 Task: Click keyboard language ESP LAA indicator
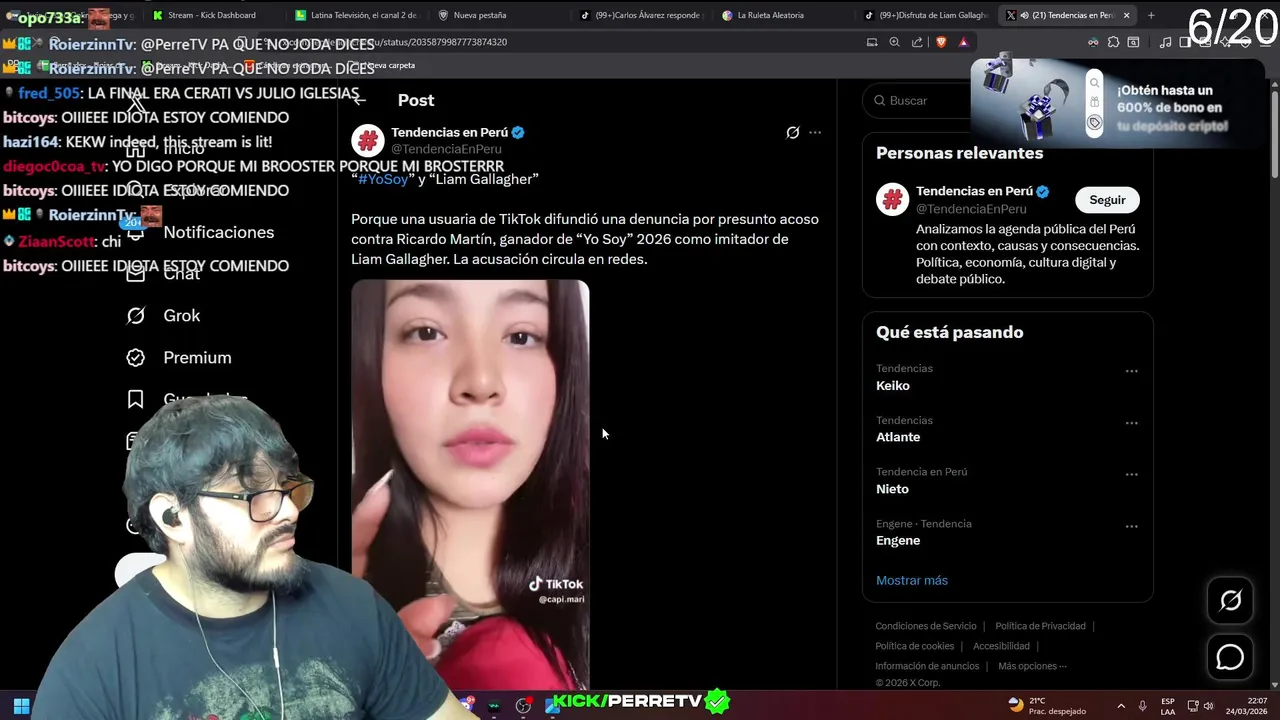(1168, 706)
